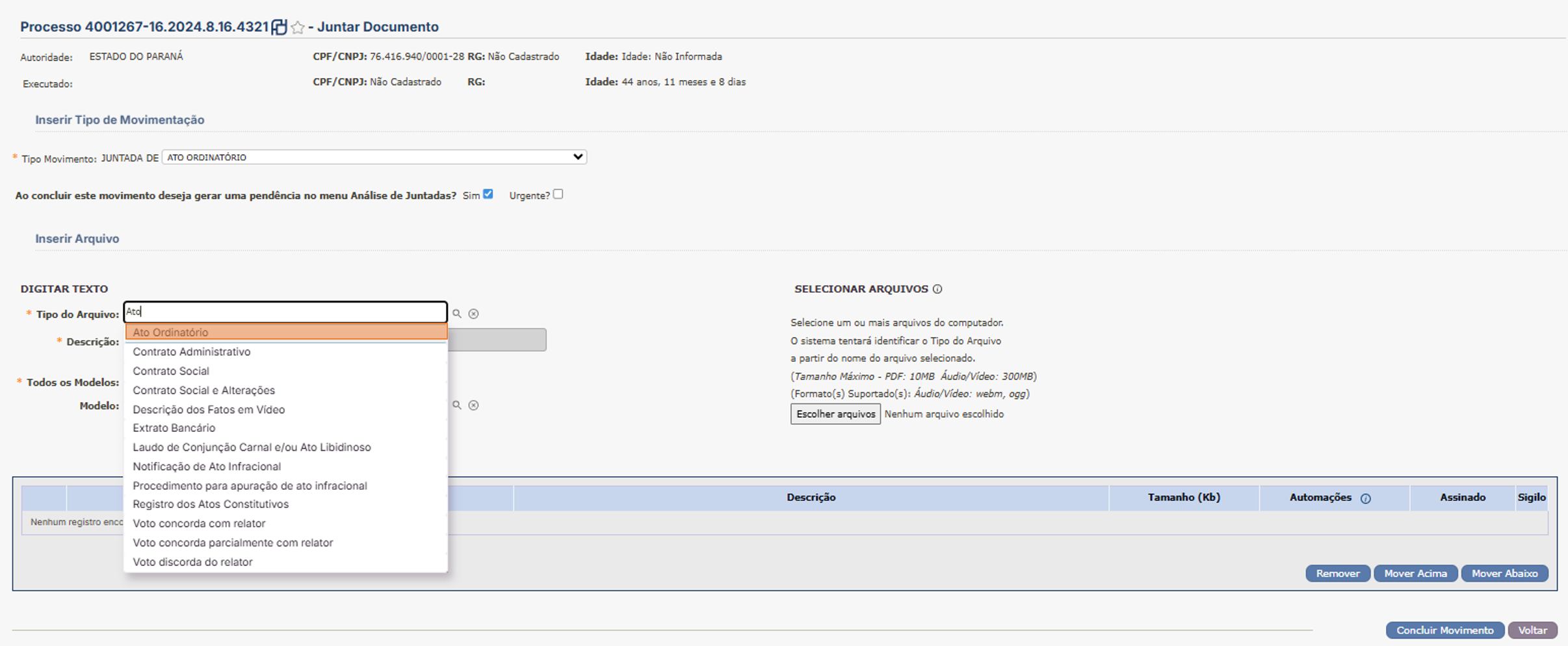The image size is (1568, 646).
Task: Select Procedimento para apuração de ato infracional
Action: [286, 486]
